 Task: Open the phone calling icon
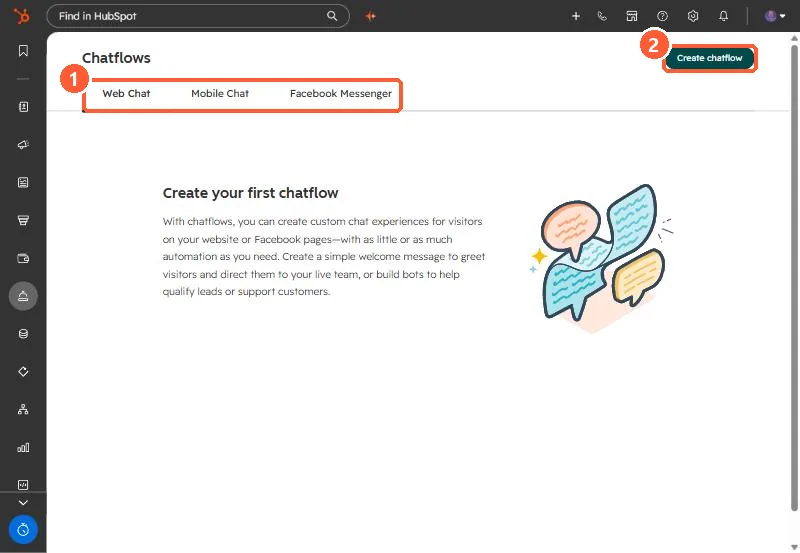tap(602, 16)
